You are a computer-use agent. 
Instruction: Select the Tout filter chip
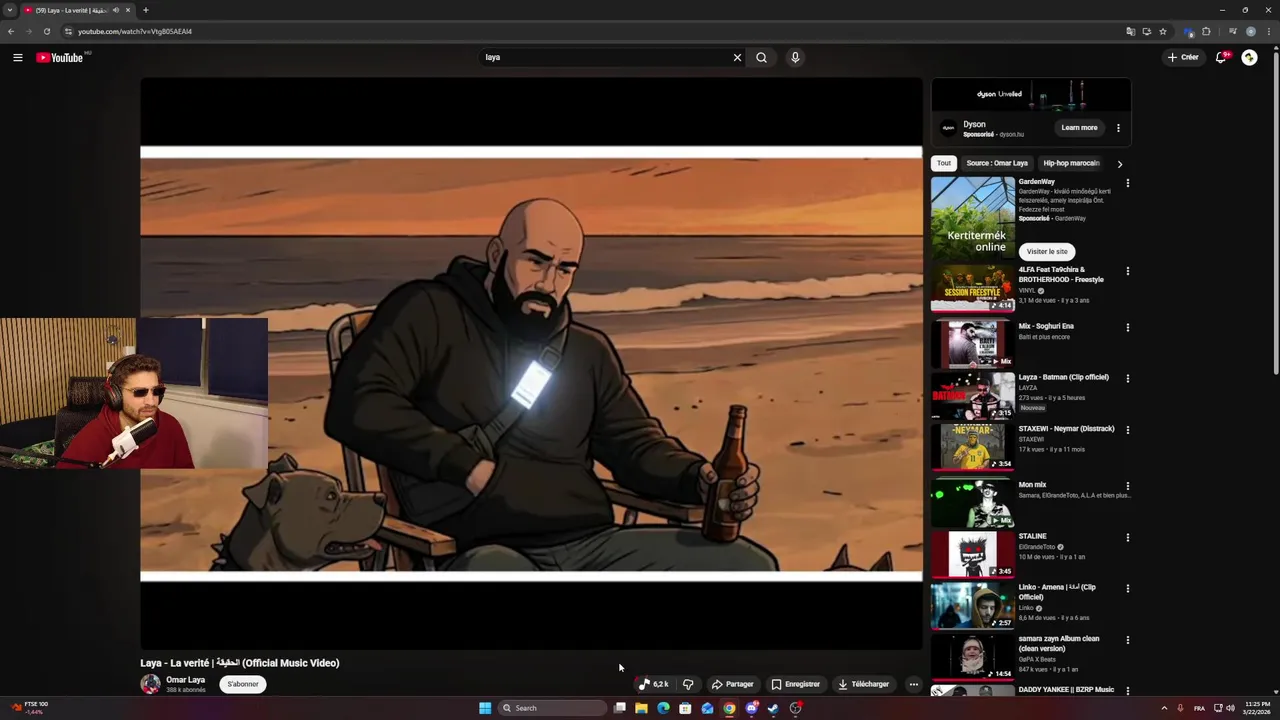pos(944,163)
